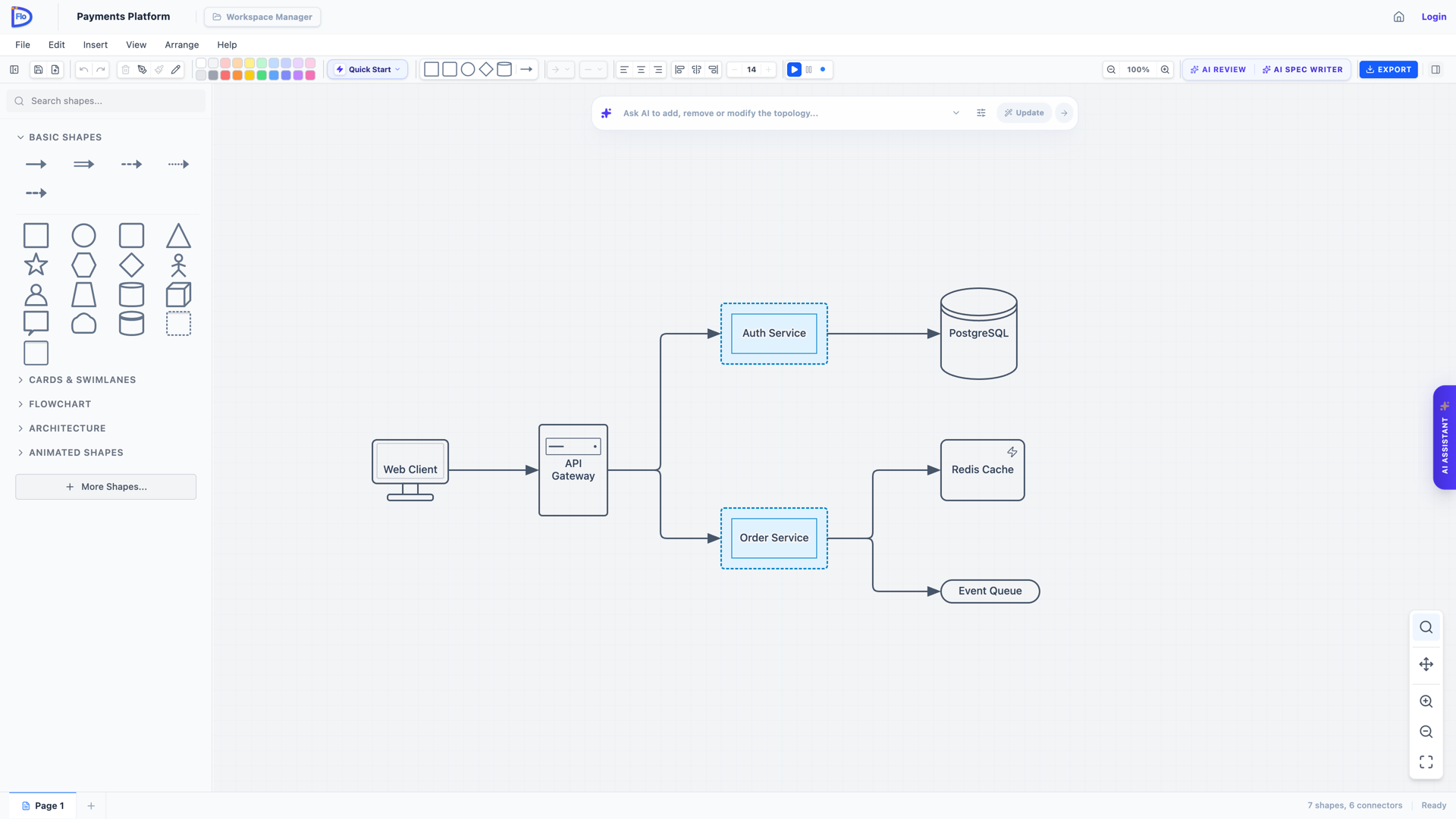
Task: Open the line style dropdown
Action: coord(593,70)
